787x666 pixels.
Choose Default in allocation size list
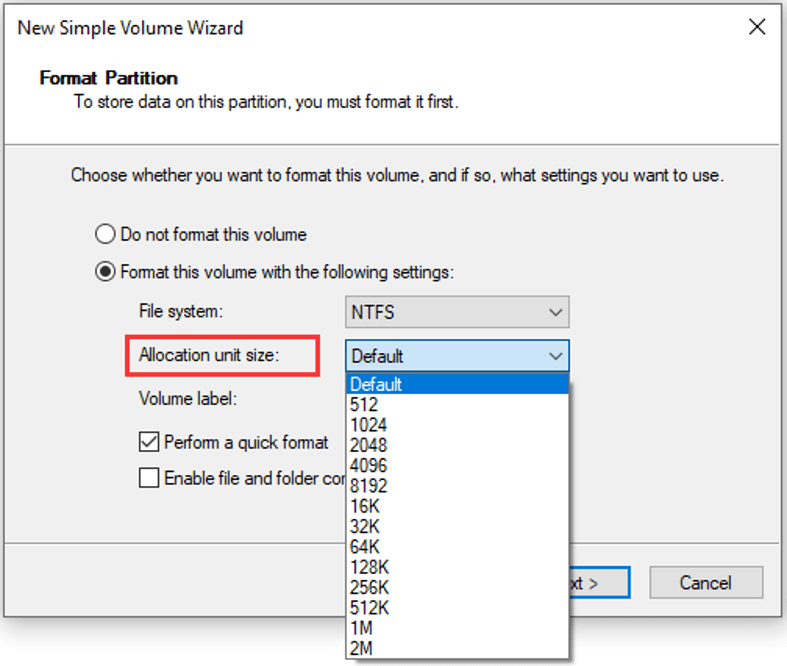pos(457,384)
